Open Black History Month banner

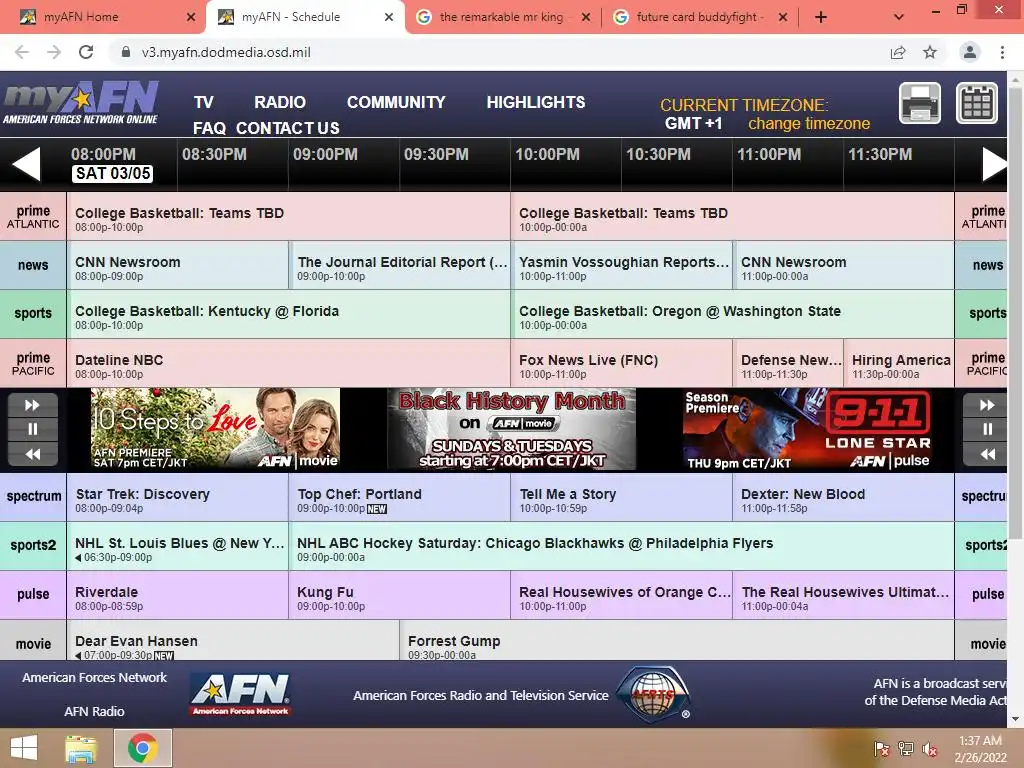pyautogui.click(x=511, y=429)
